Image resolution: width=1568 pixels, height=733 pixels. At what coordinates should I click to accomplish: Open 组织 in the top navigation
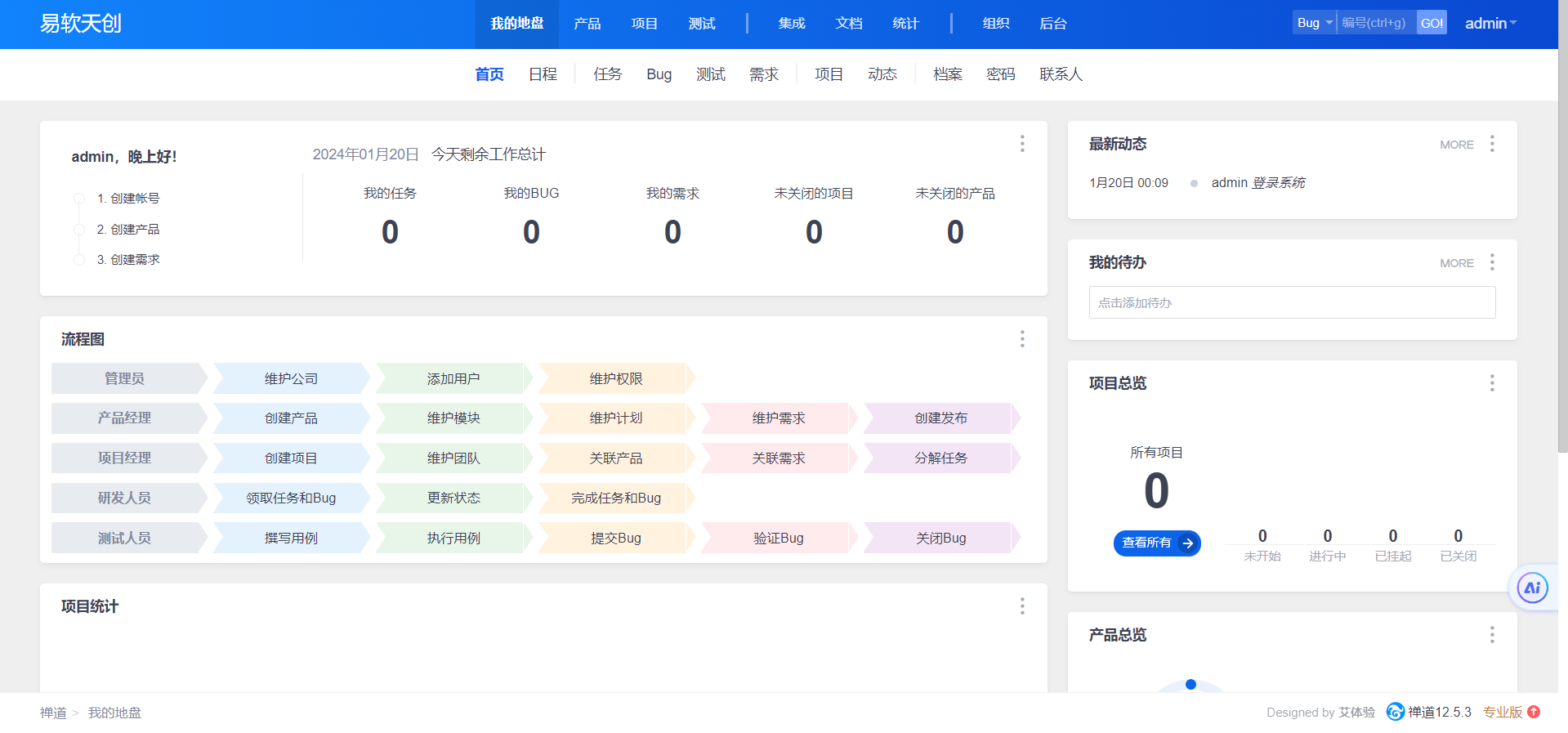pyautogui.click(x=996, y=24)
